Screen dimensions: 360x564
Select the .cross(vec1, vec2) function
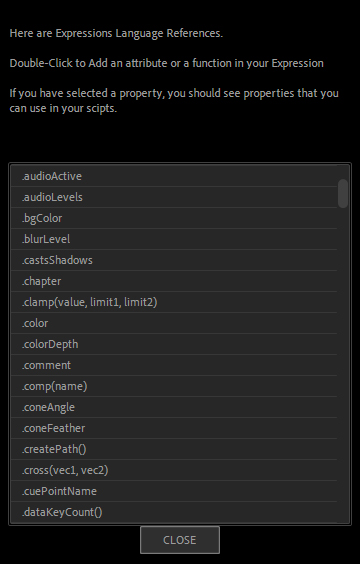coord(174,470)
